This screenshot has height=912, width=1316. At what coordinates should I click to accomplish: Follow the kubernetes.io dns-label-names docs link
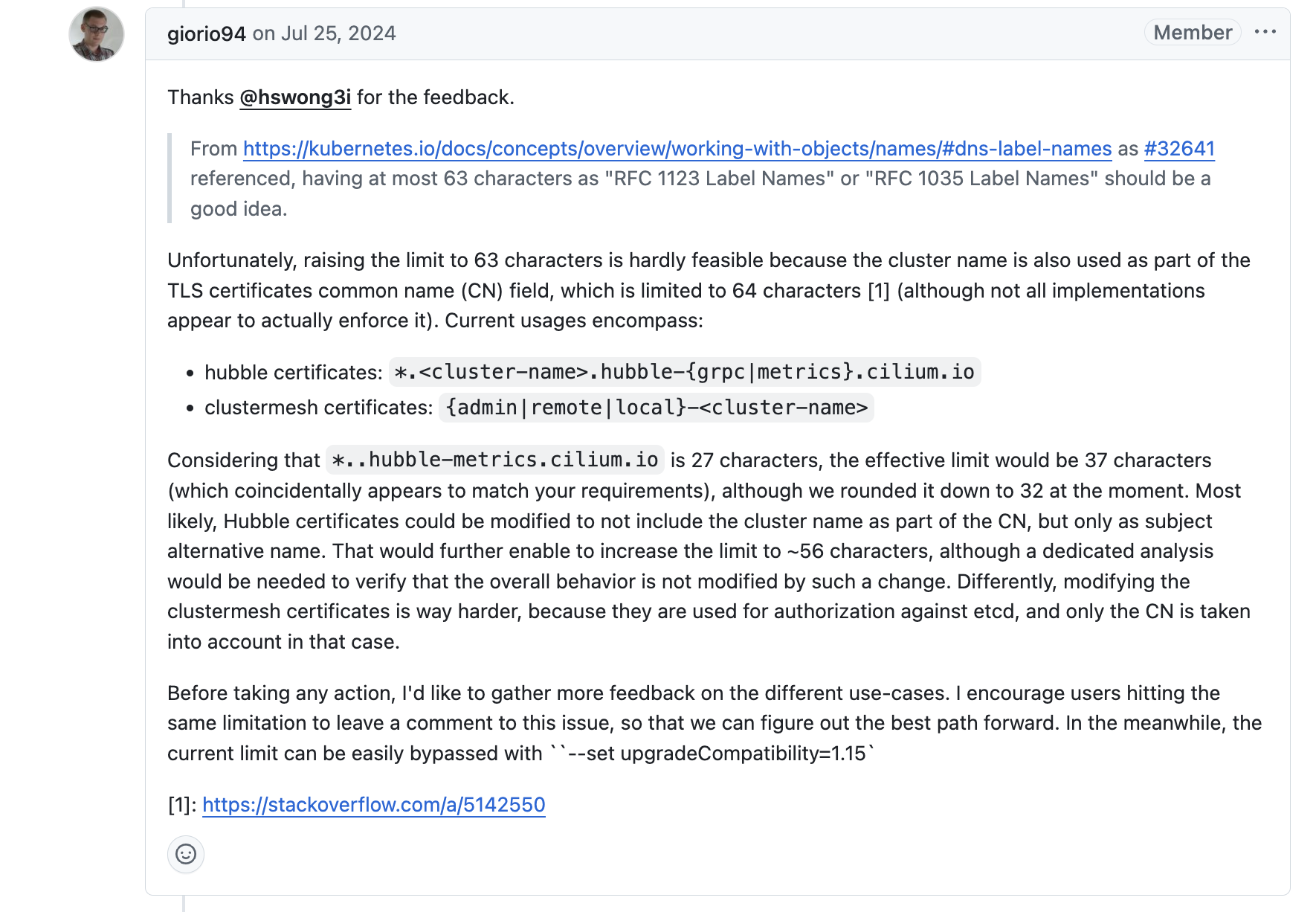677,149
